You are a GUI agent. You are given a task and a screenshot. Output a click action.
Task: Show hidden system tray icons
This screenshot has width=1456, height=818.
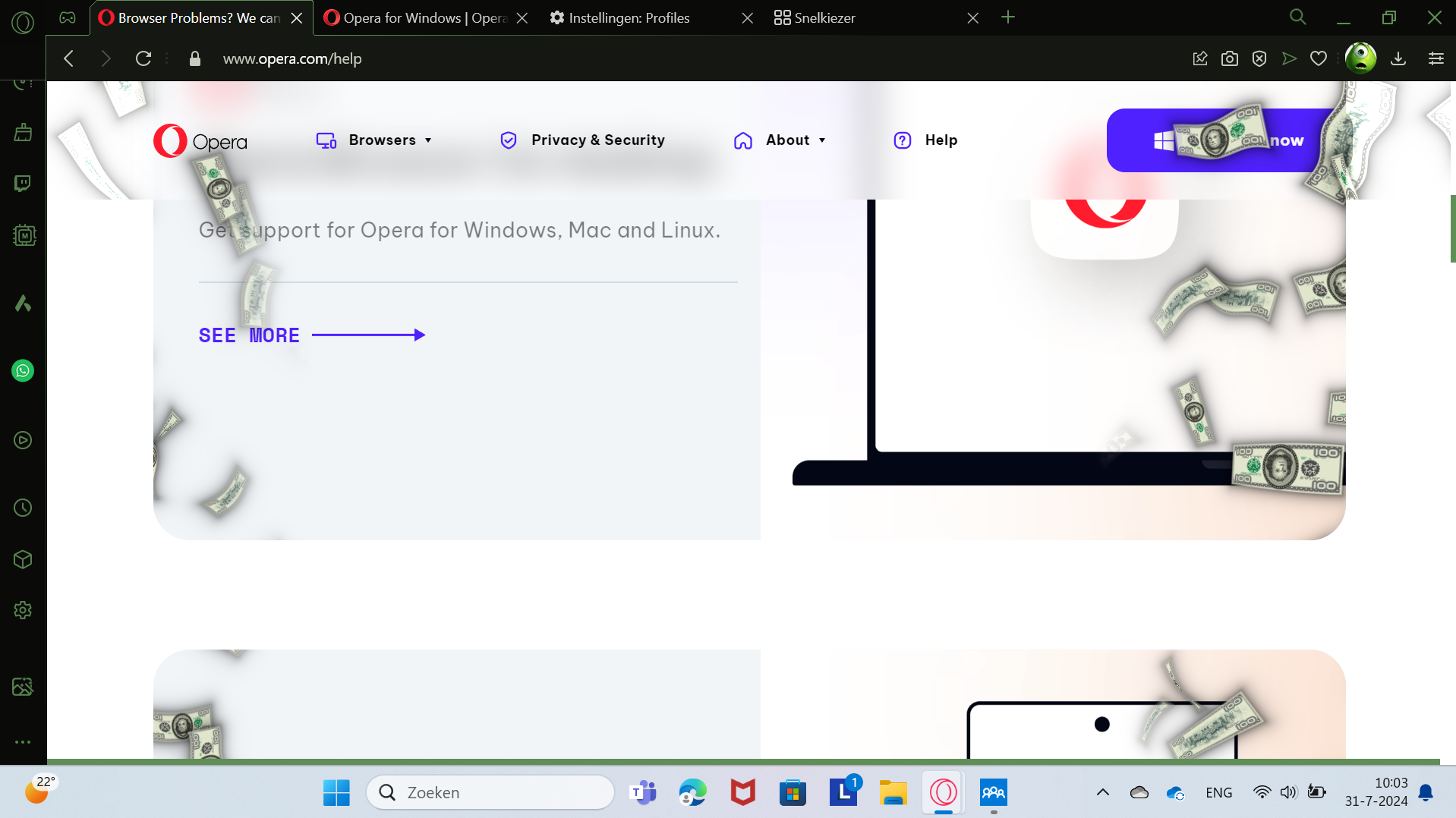[1103, 792]
